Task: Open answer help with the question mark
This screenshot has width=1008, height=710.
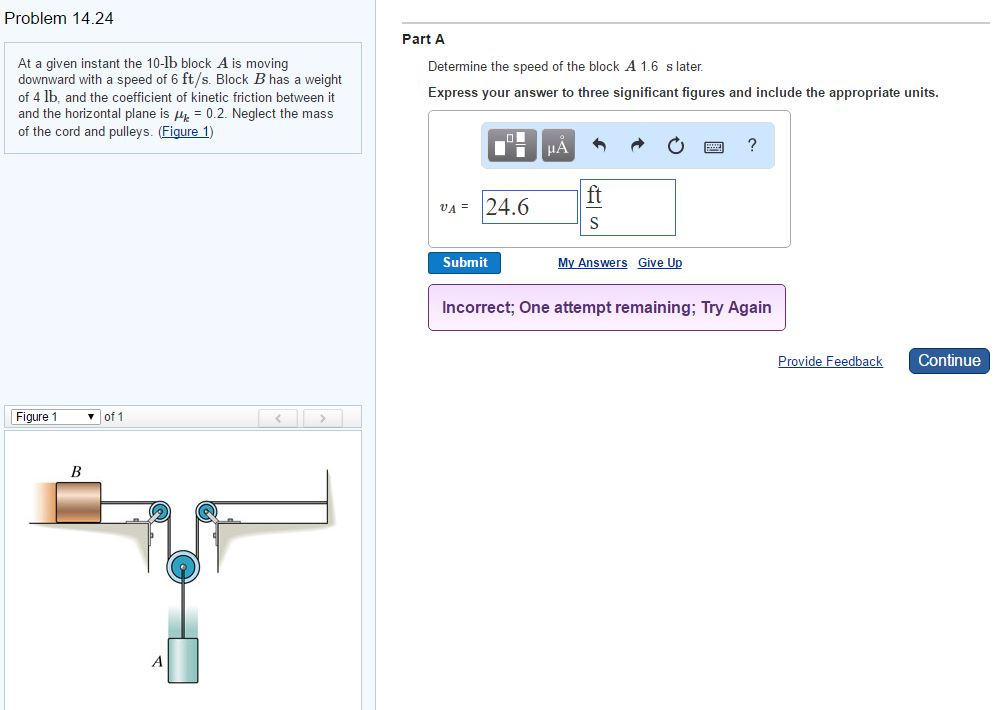Action: [x=752, y=146]
